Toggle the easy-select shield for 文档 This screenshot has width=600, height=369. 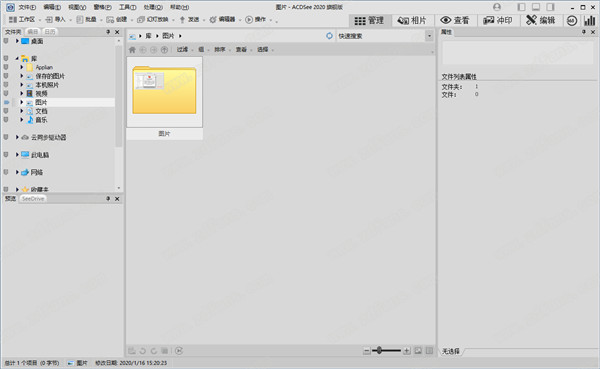6,111
